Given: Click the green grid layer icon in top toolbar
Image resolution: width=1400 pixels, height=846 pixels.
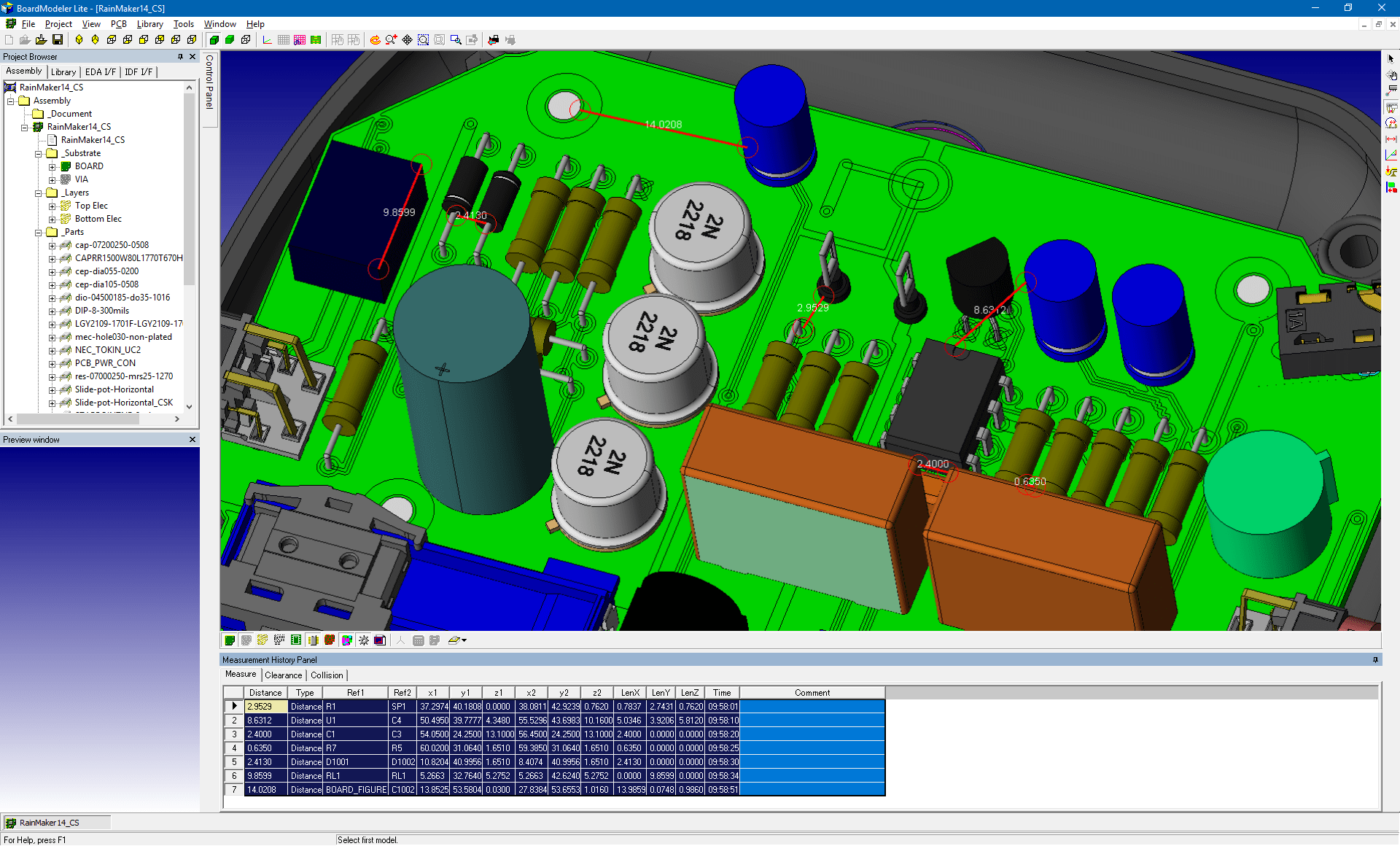Looking at the screenshot, I should pyautogui.click(x=316, y=40).
